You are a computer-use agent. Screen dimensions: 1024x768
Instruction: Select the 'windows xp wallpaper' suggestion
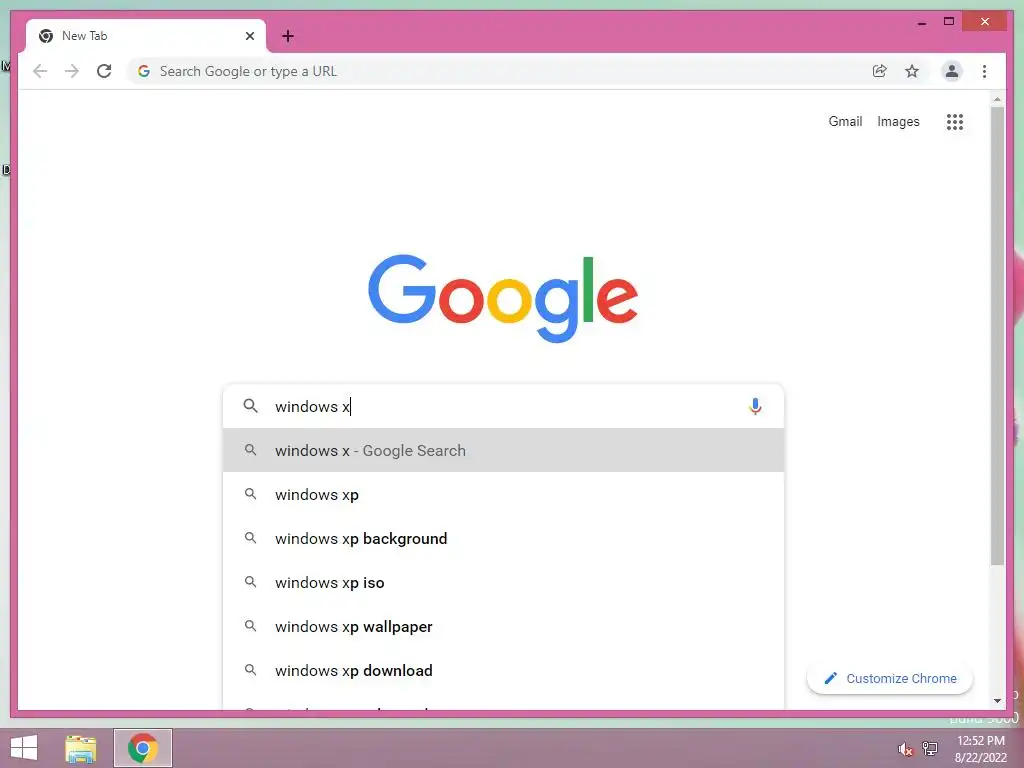[503, 626]
